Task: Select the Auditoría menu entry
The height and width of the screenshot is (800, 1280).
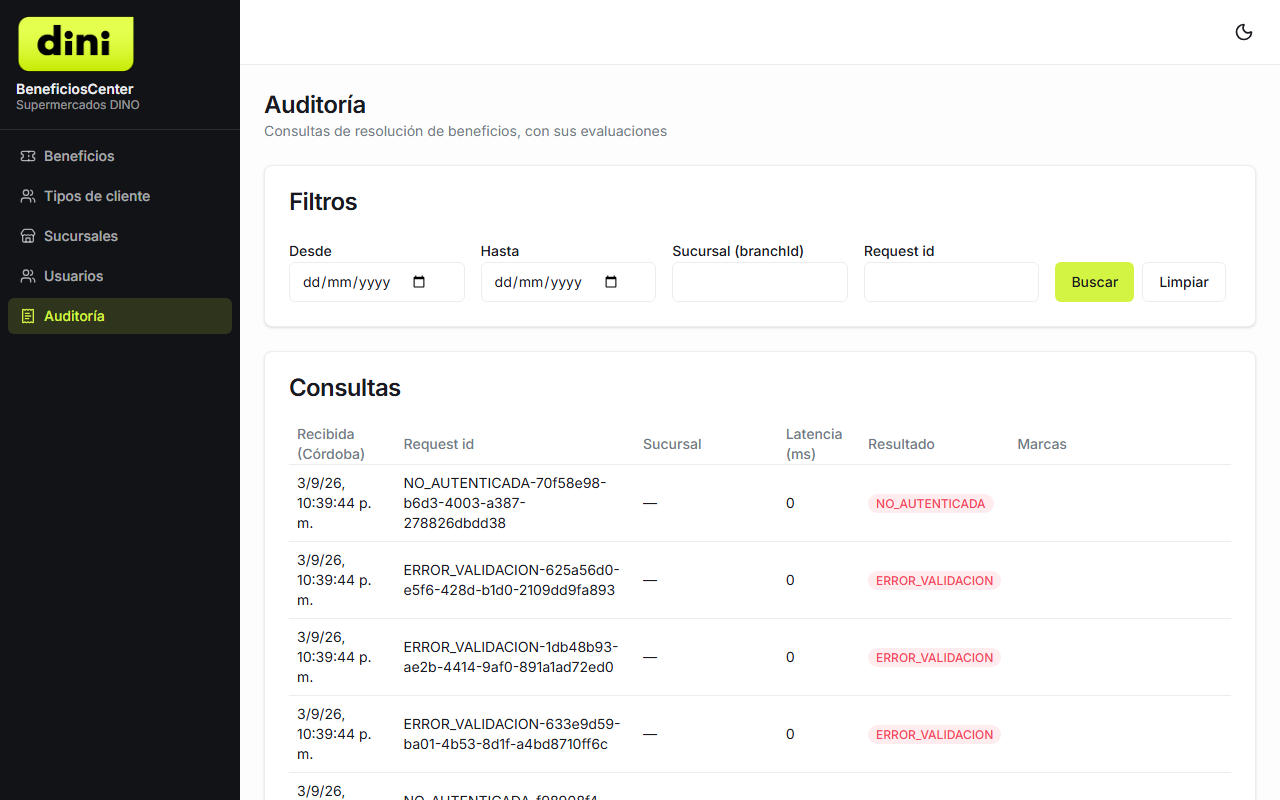Action: point(120,316)
